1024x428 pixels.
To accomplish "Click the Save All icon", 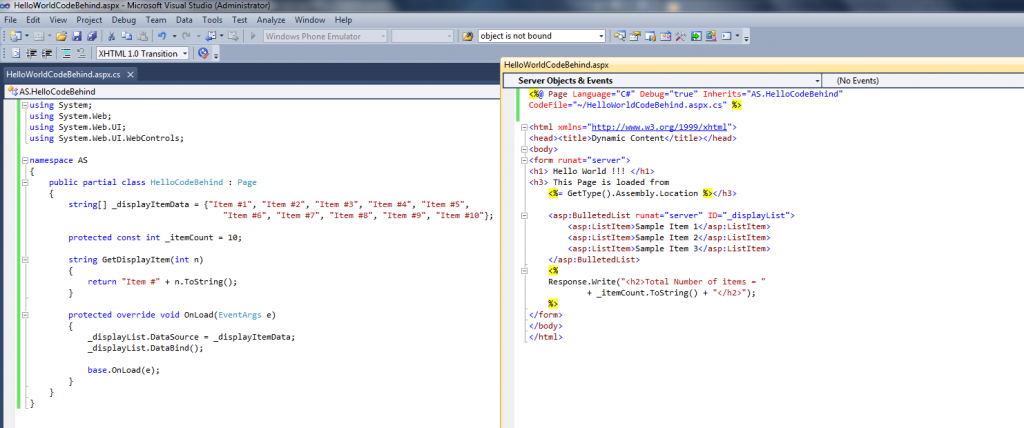I will tap(92, 36).
